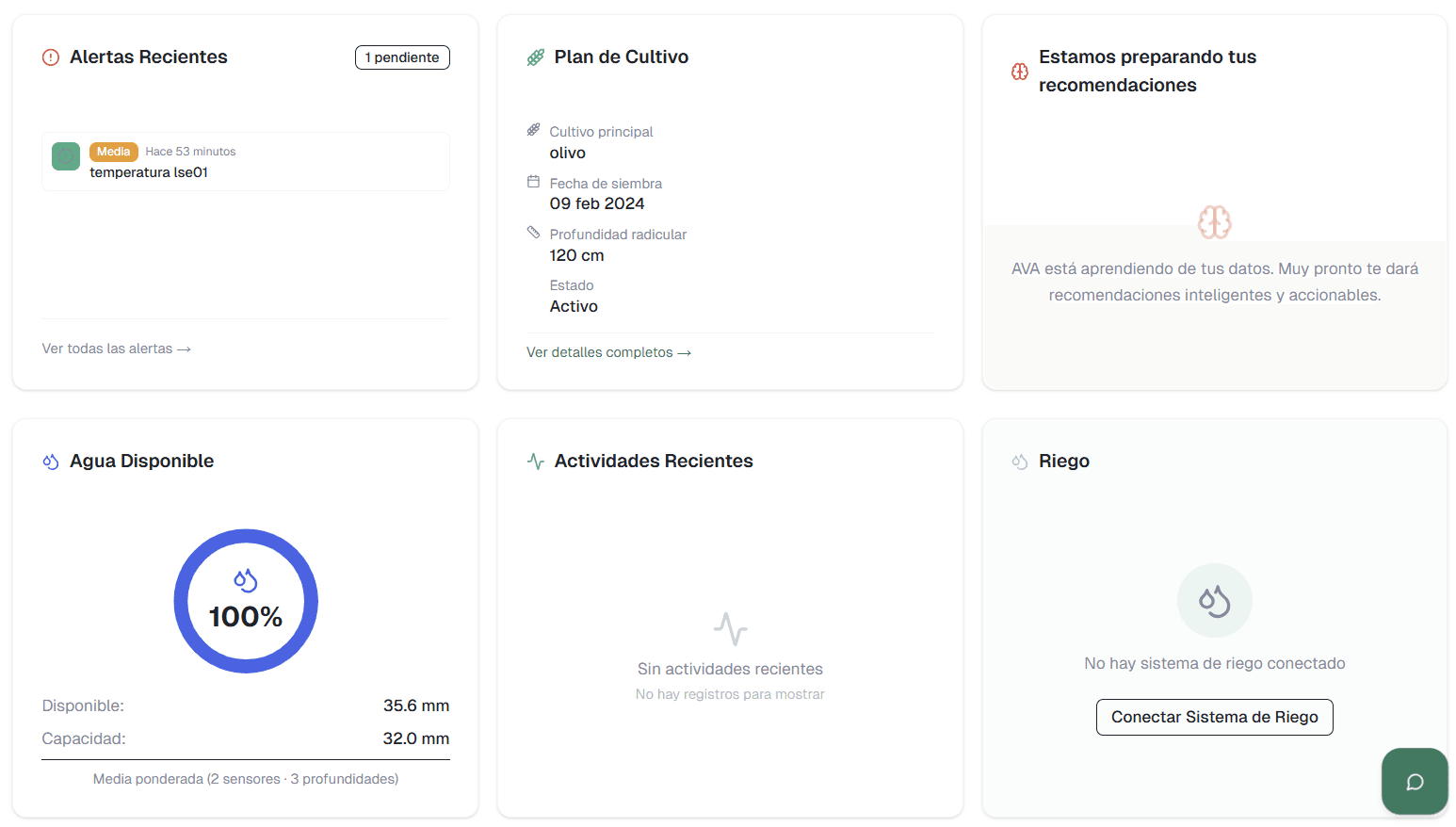1456x827 pixels.
Task: Click the Agua Disponible heading
Action: click(142, 462)
